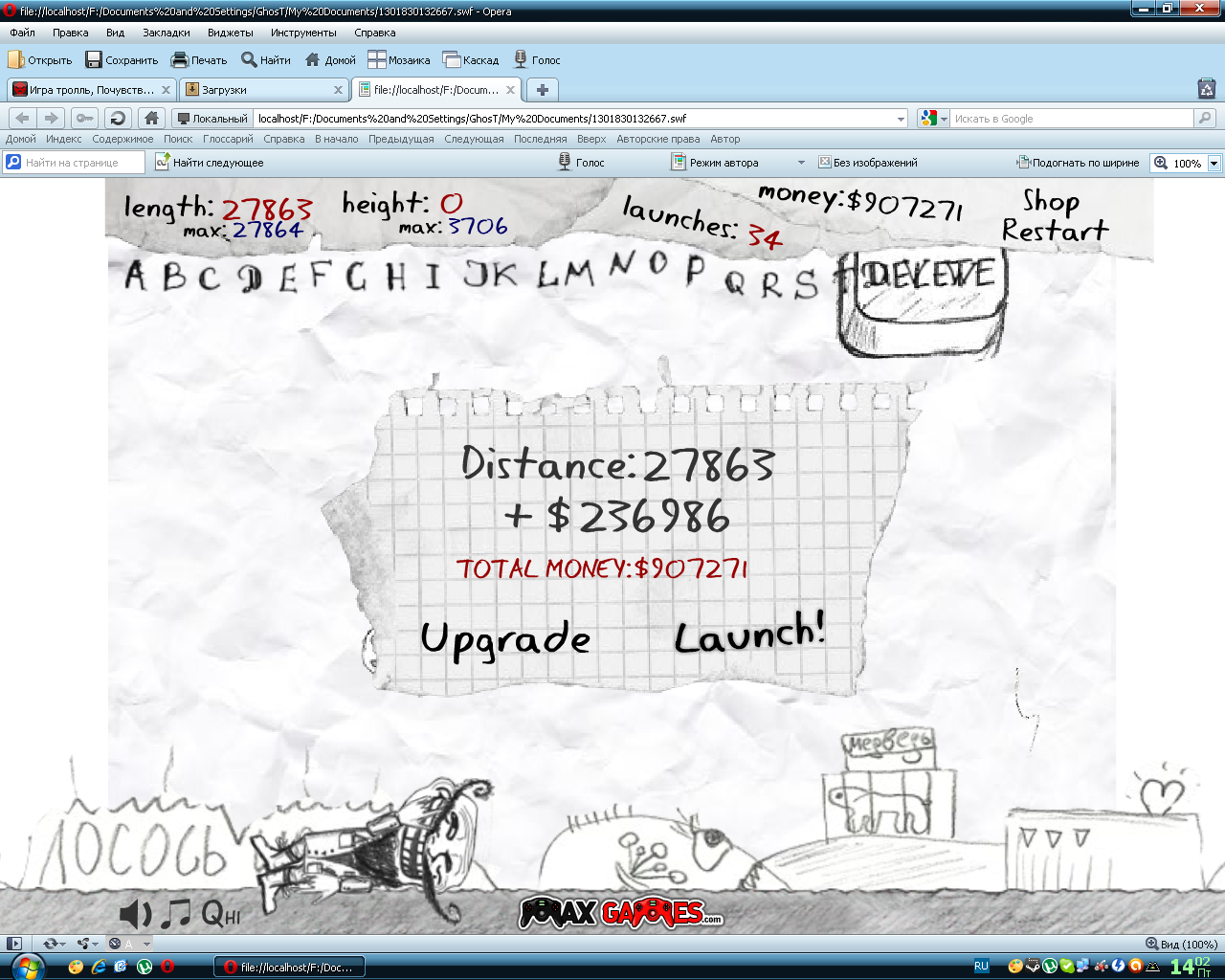Go back using the back arrow
1225x980 pixels.
[23, 119]
